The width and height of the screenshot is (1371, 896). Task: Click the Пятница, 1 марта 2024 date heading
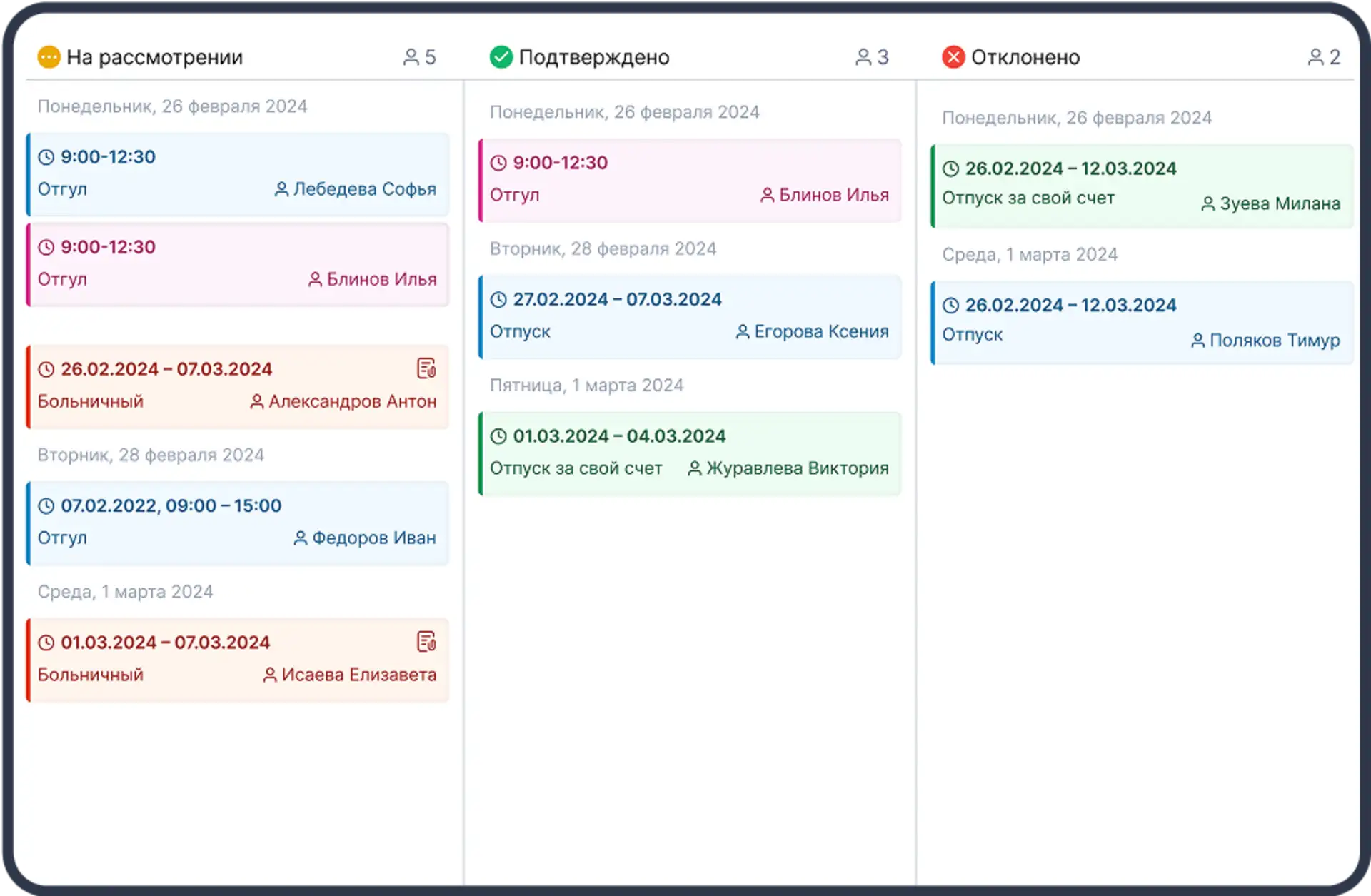pos(586,386)
